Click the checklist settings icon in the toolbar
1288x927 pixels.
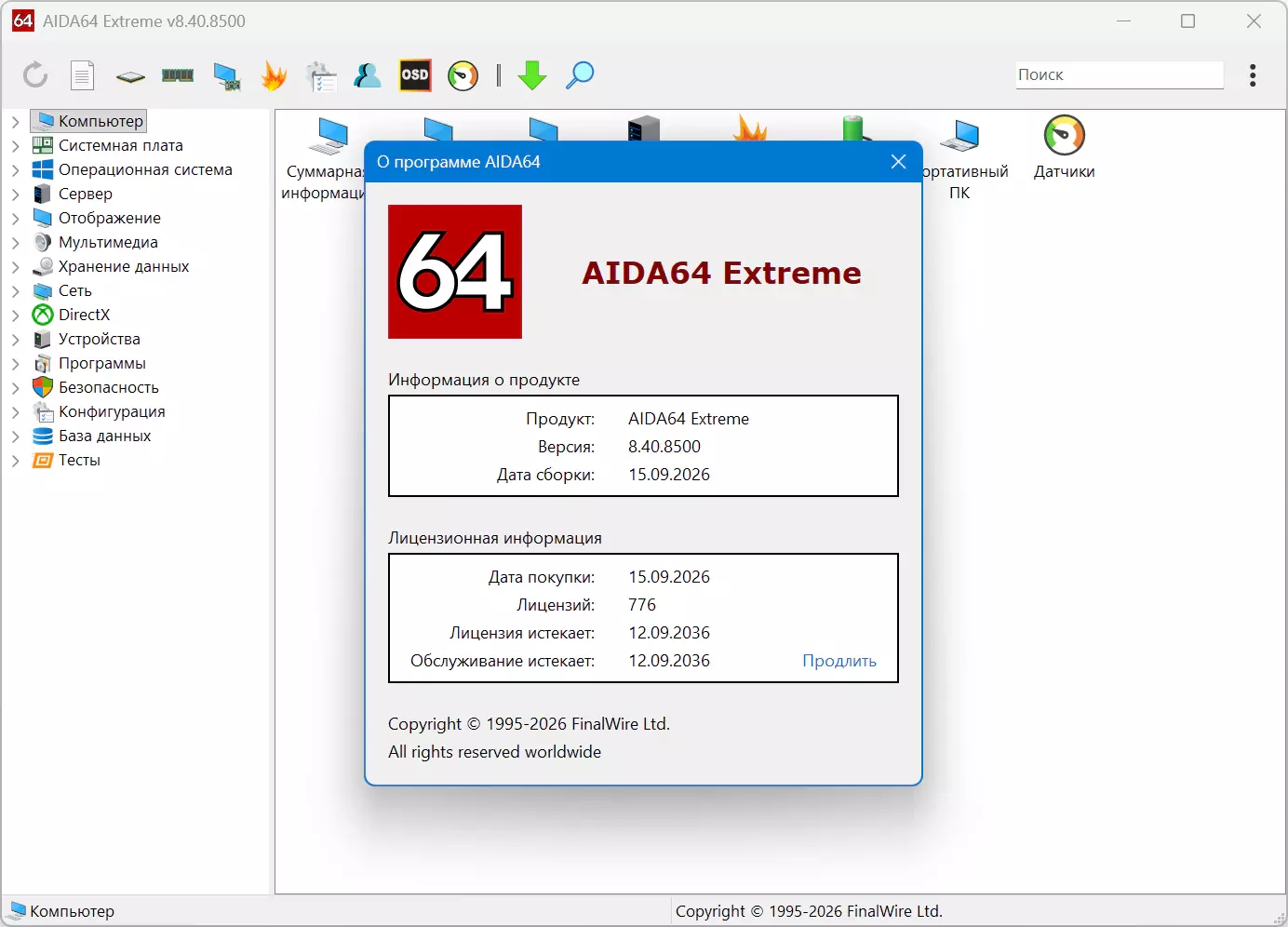tap(321, 76)
